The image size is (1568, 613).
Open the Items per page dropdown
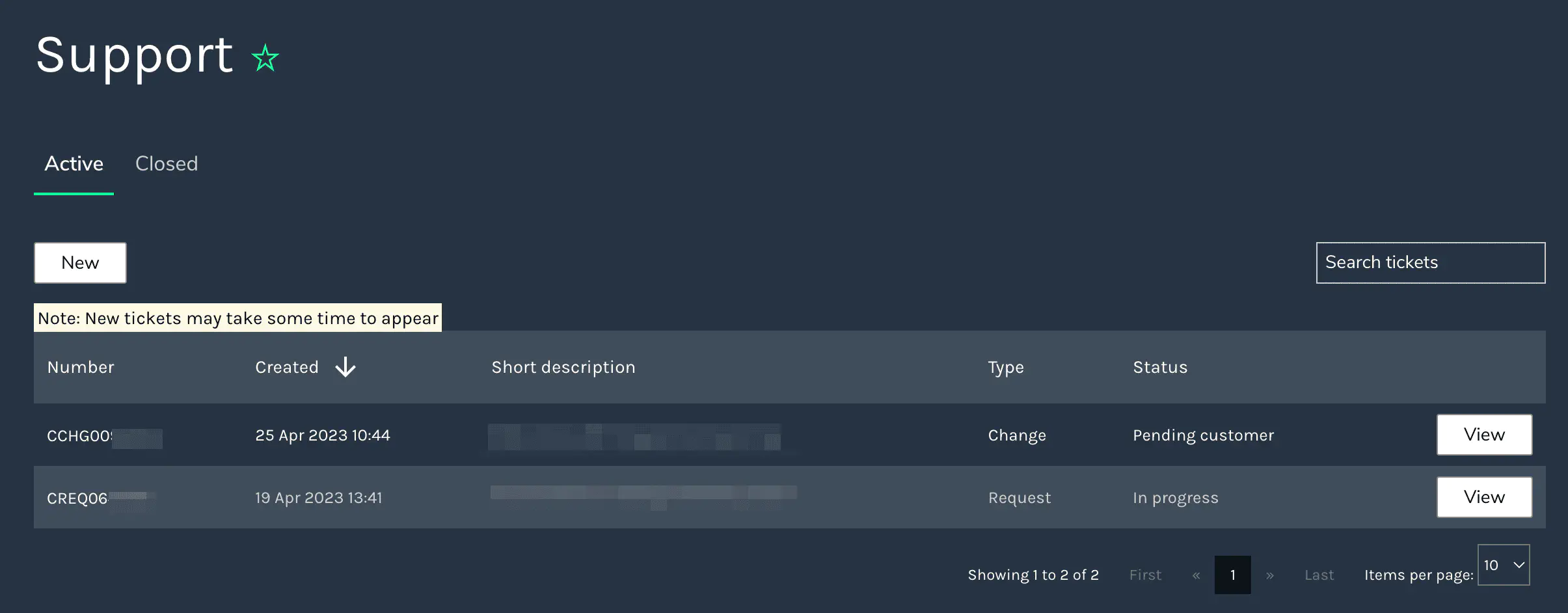pyautogui.click(x=1503, y=565)
